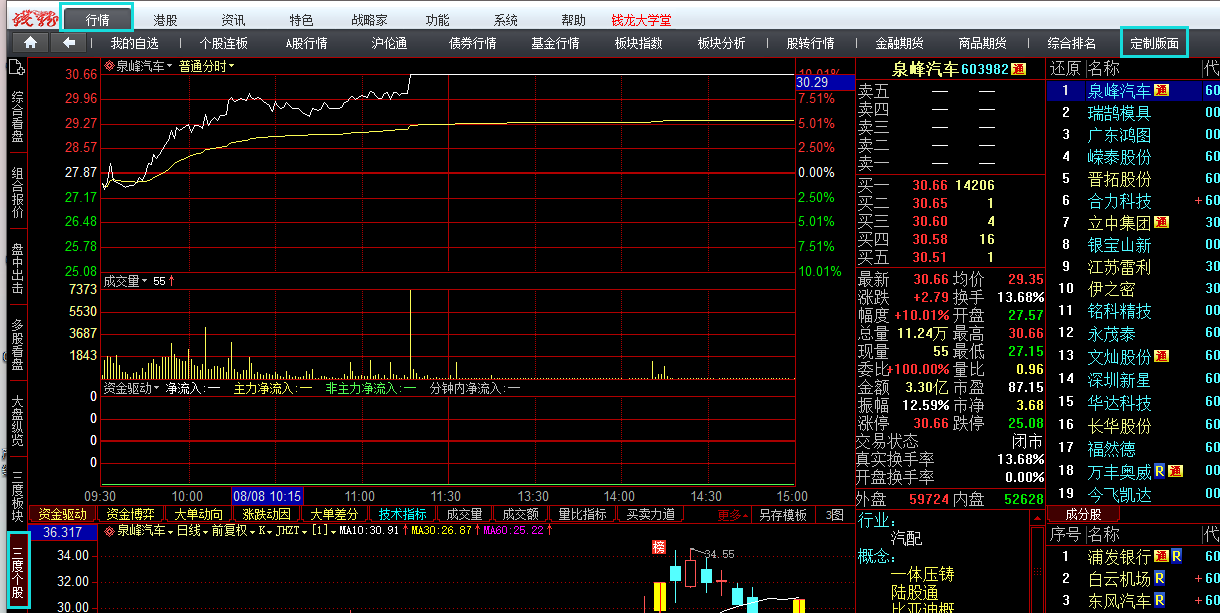The height and width of the screenshot is (613, 1220).
Task: Expand the 更多 dropdown in indicator tabs
Action: [733, 515]
